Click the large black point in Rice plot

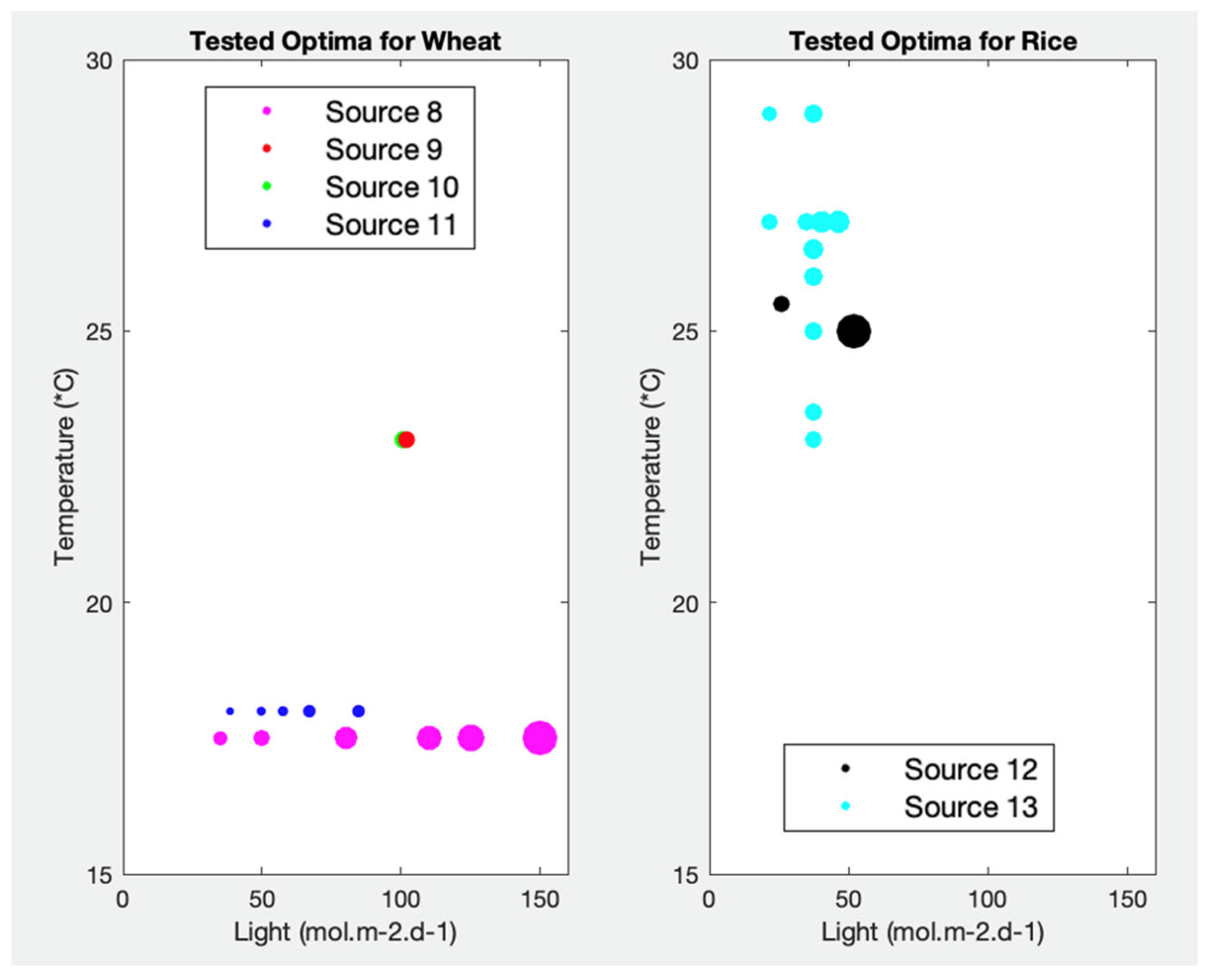854,331
